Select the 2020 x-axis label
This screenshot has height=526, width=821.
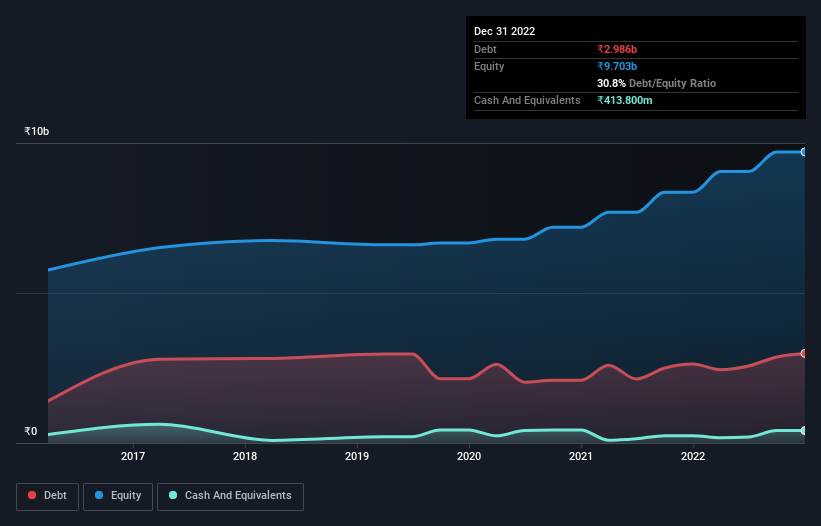point(469,456)
